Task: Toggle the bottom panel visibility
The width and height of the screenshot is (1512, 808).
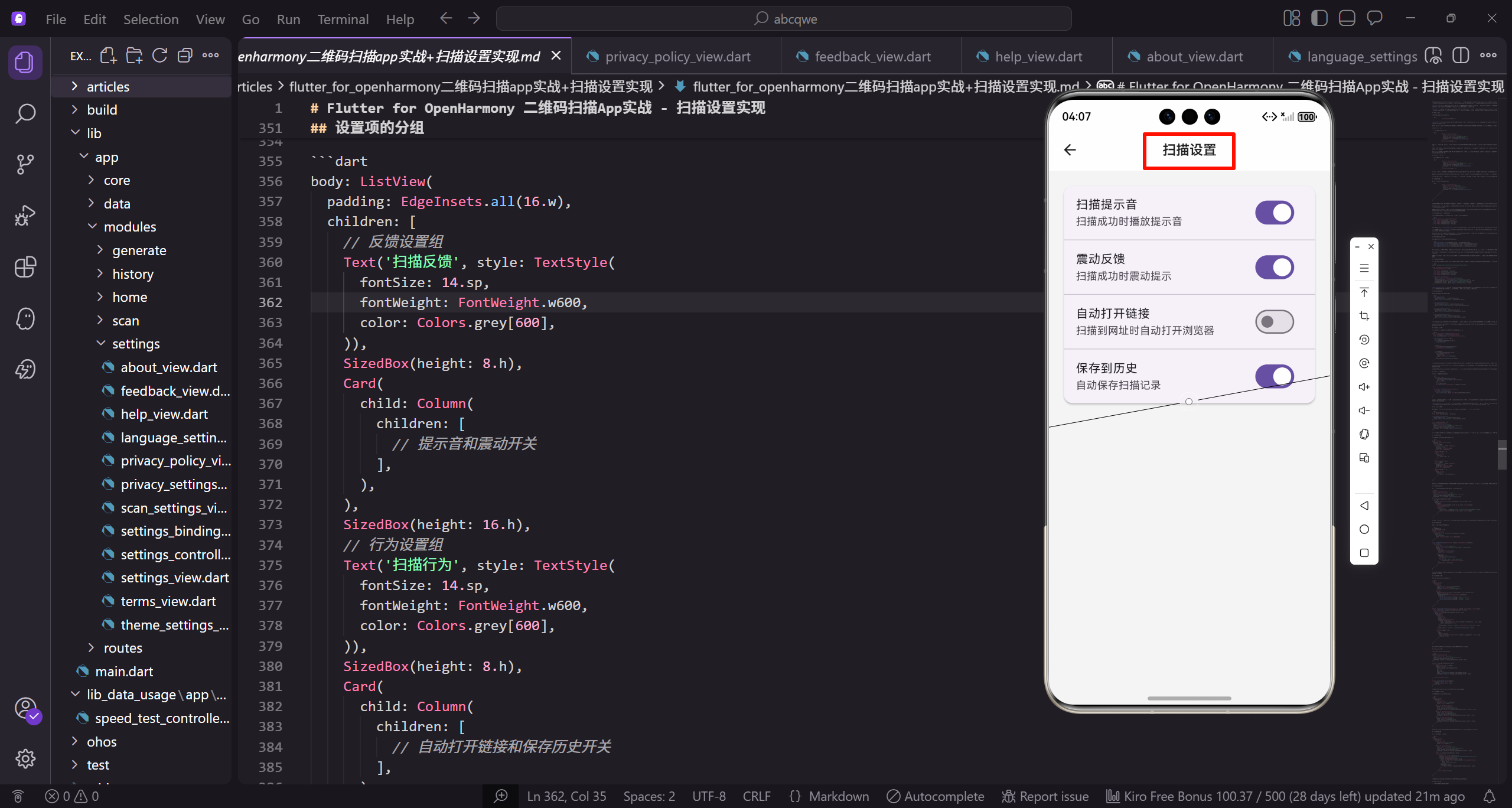Action: click(1347, 19)
